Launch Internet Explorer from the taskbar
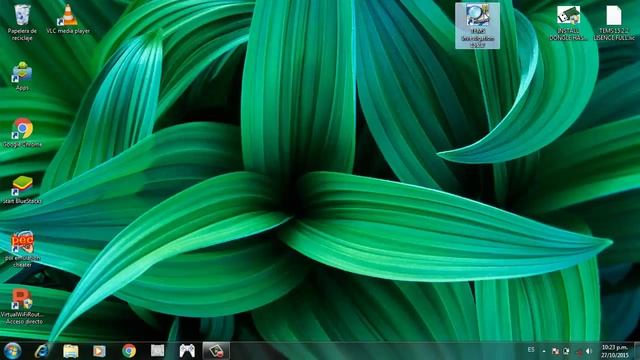The width and height of the screenshot is (640, 360). coord(41,351)
